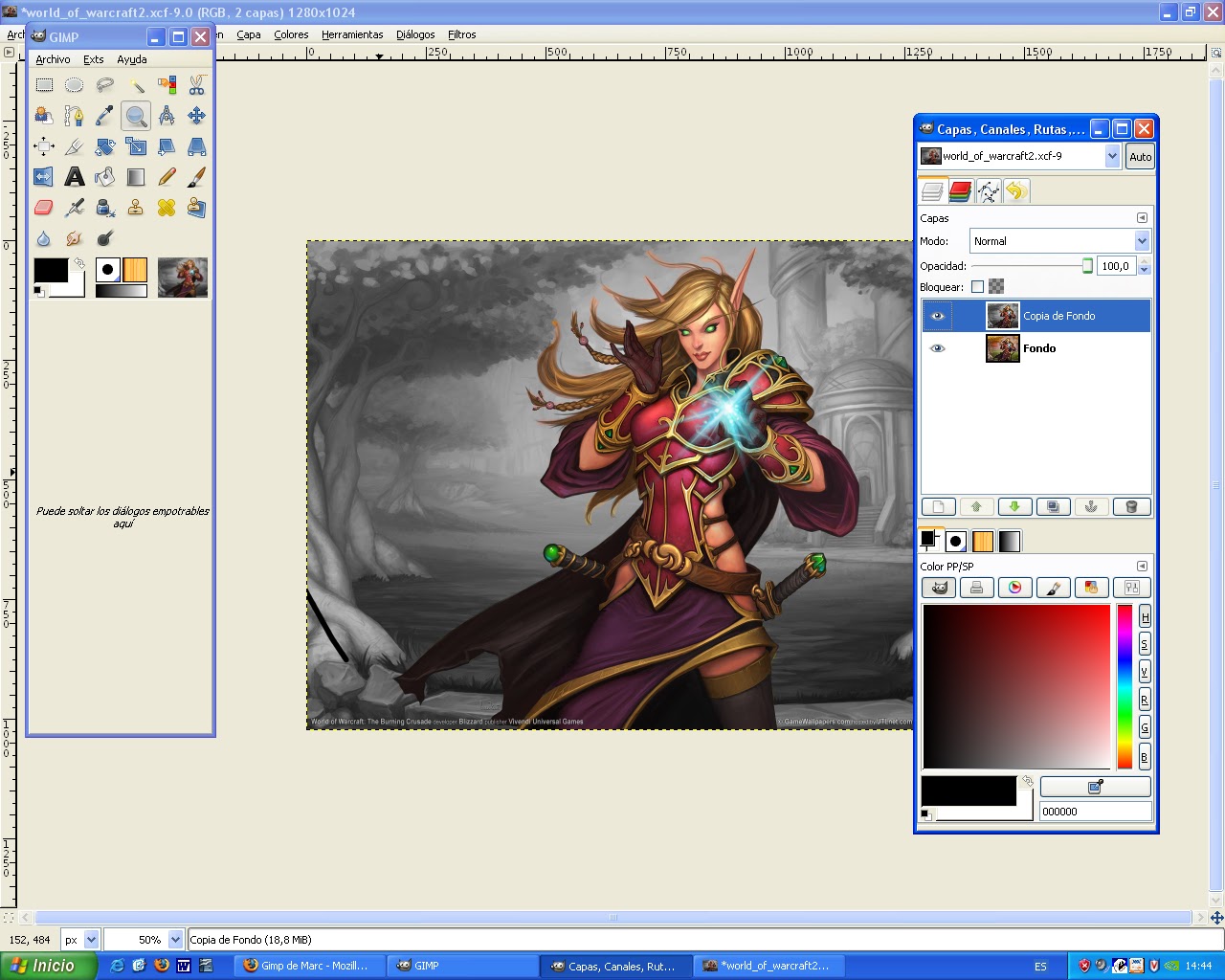Select the Clone stamp tool
1225x980 pixels.
(x=136, y=208)
